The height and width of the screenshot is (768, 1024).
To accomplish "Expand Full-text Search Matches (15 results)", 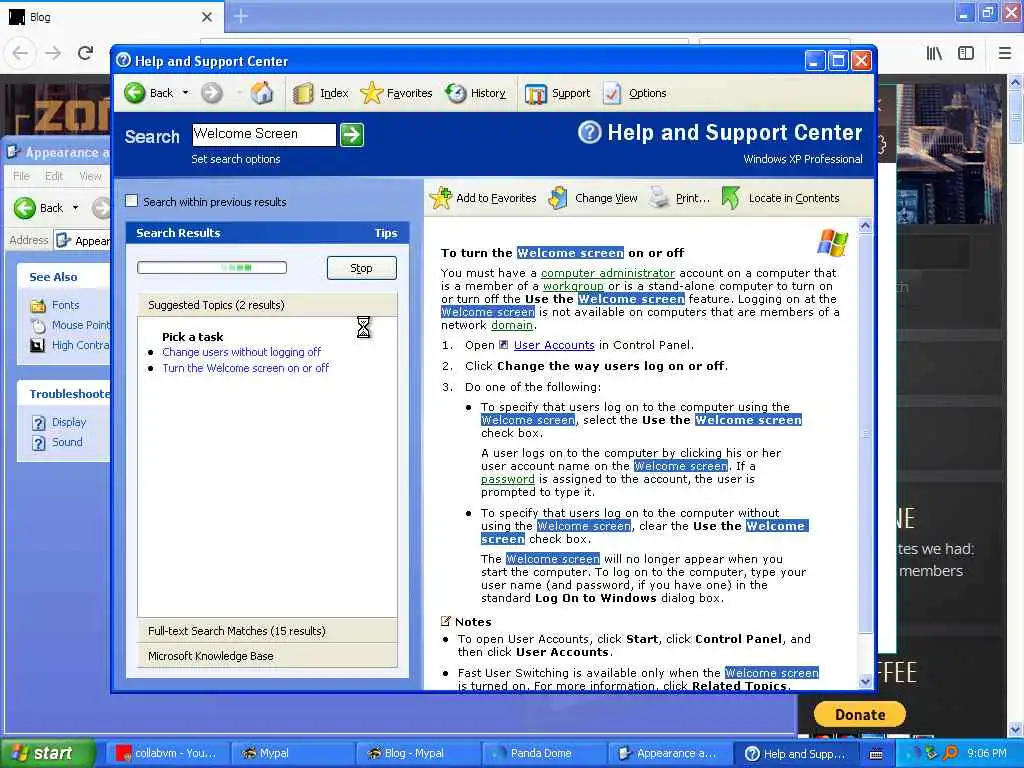I will coord(267,631).
